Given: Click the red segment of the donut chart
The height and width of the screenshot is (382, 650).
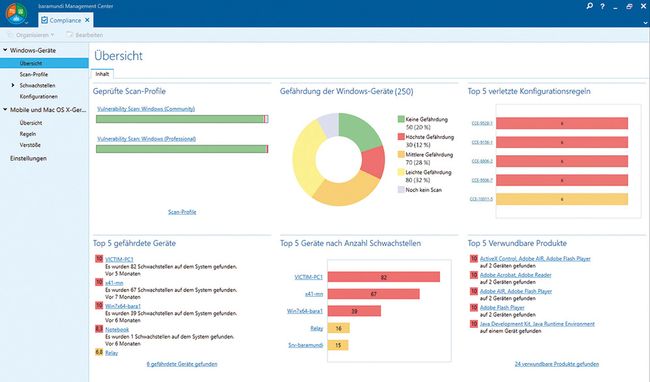Looking at the screenshot, I should (373, 162).
